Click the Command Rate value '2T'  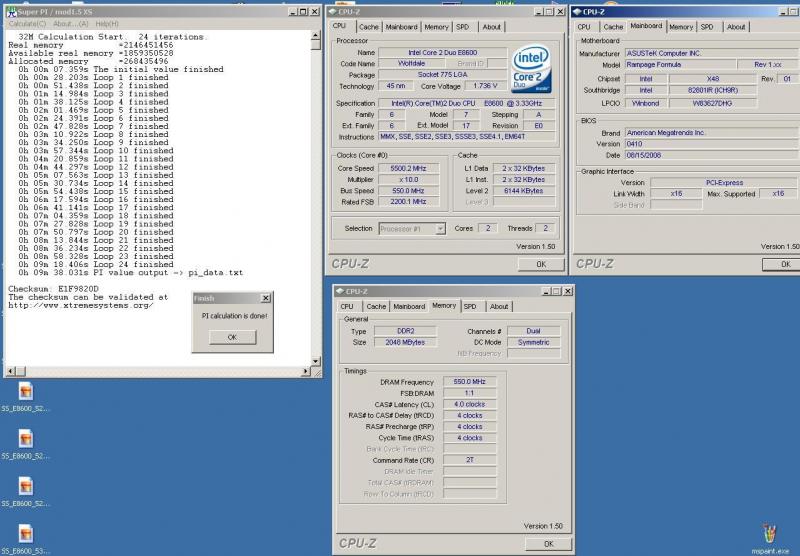pyautogui.click(x=469, y=460)
